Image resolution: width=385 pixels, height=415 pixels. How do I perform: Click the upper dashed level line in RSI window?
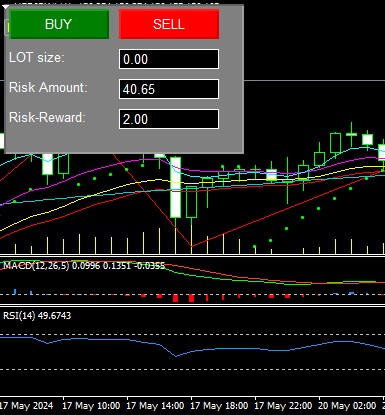(x=192, y=334)
